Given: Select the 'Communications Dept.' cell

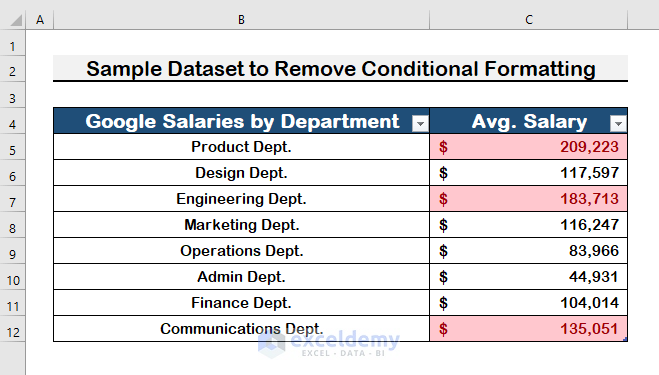Looking at the screenshot, I should coord(241,329).
